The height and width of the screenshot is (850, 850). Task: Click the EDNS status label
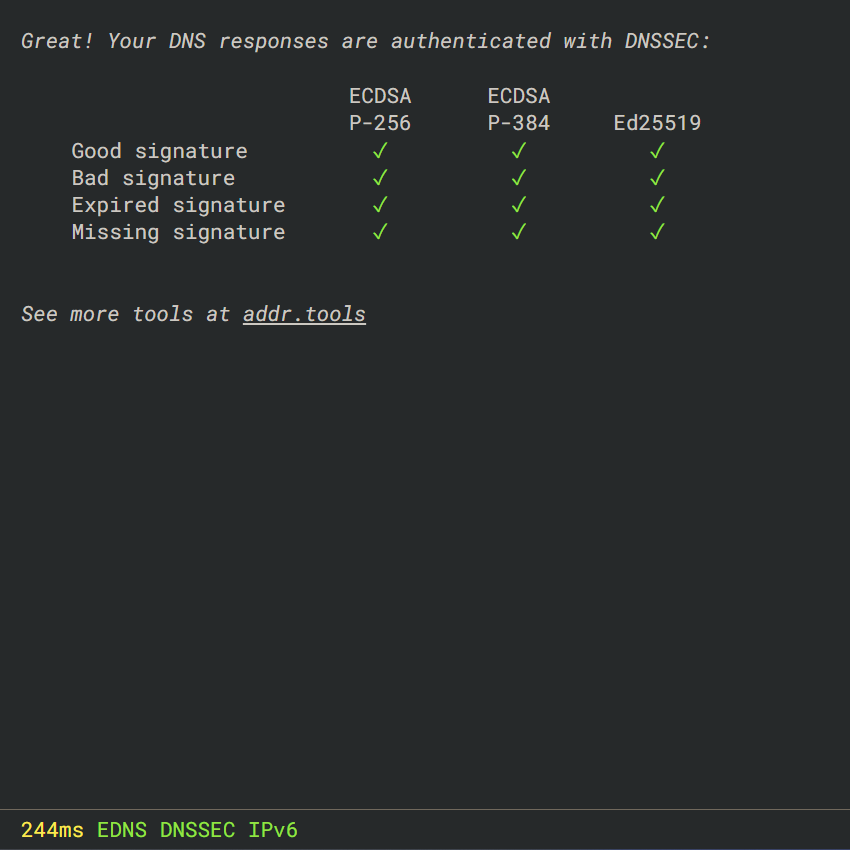122,830
